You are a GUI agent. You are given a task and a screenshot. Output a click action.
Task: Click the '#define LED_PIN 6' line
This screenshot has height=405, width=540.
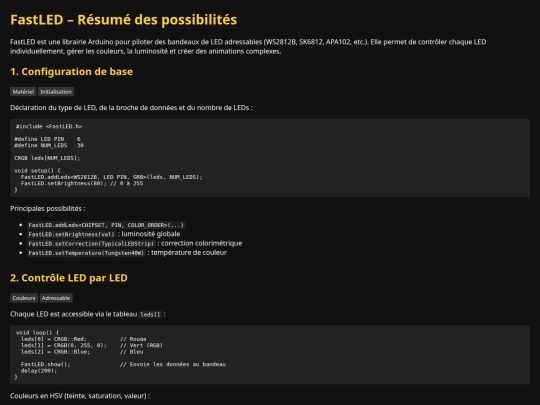(48, 139)
